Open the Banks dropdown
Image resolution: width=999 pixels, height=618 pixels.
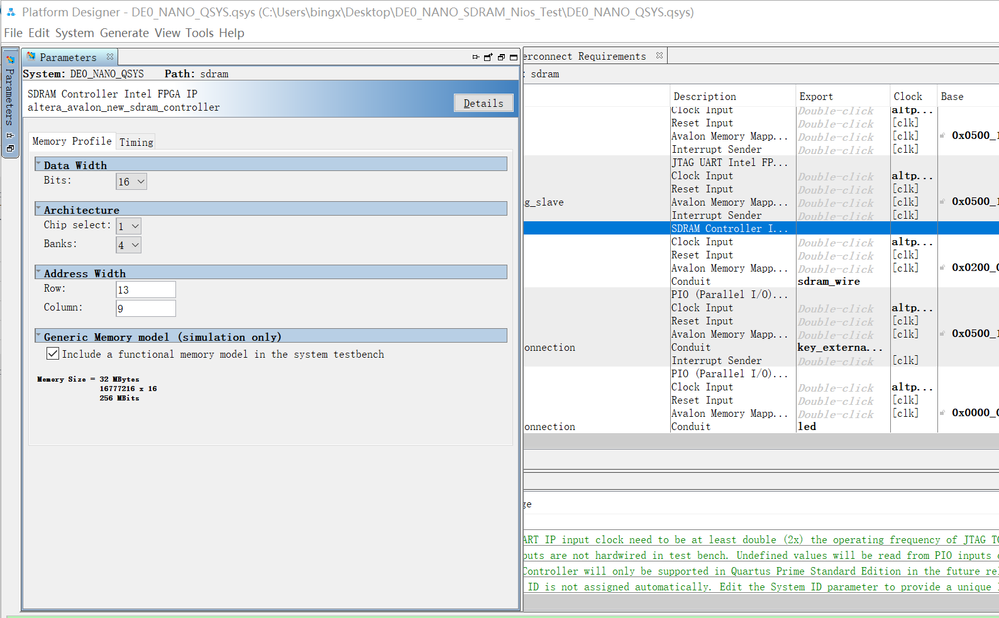[128, 244]
